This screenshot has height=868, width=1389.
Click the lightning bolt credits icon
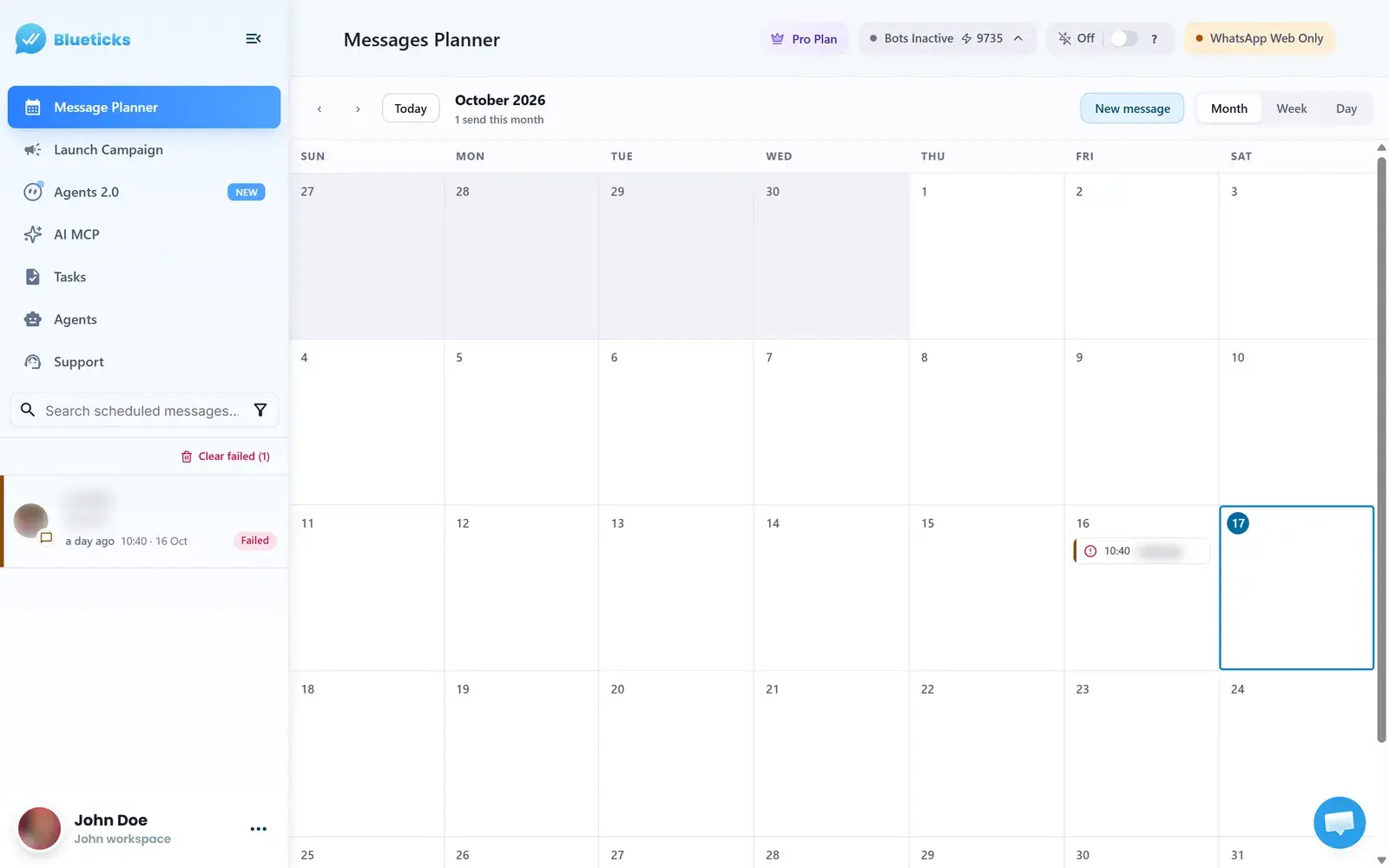pyautogui.click(x=966, y=39)
